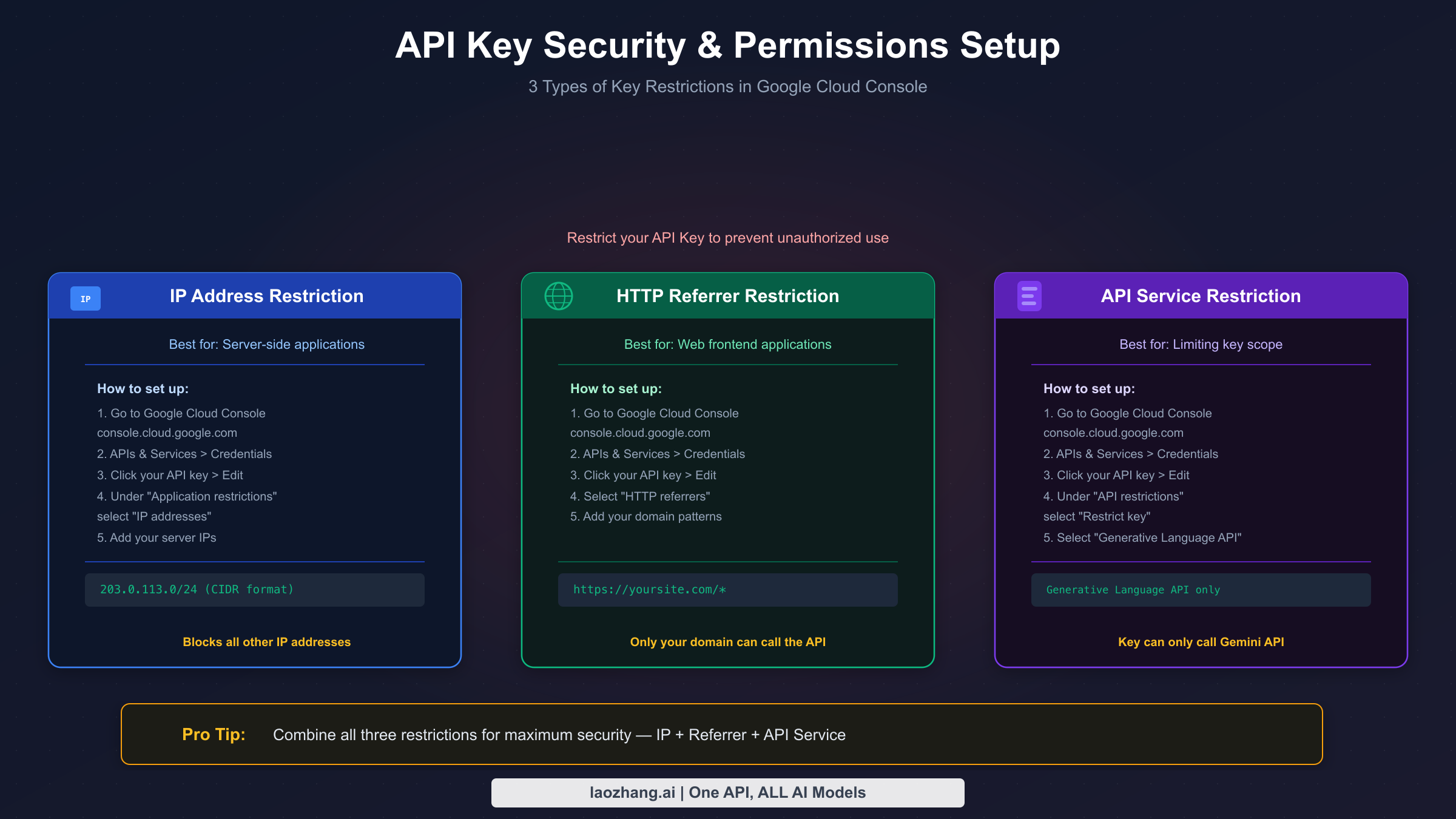Click Blocks all other IP addresses note
1456x819 pixels.
(x=266, y=641)
